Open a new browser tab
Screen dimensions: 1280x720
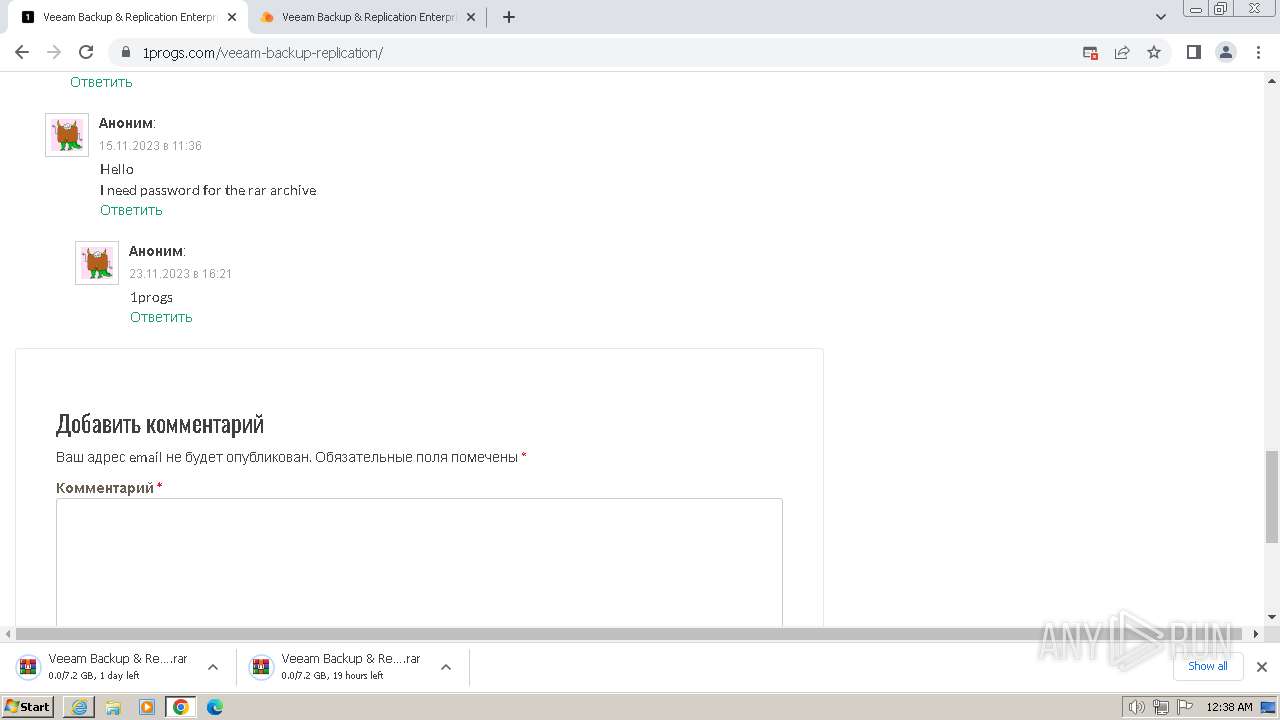click(x=509, y=17)
